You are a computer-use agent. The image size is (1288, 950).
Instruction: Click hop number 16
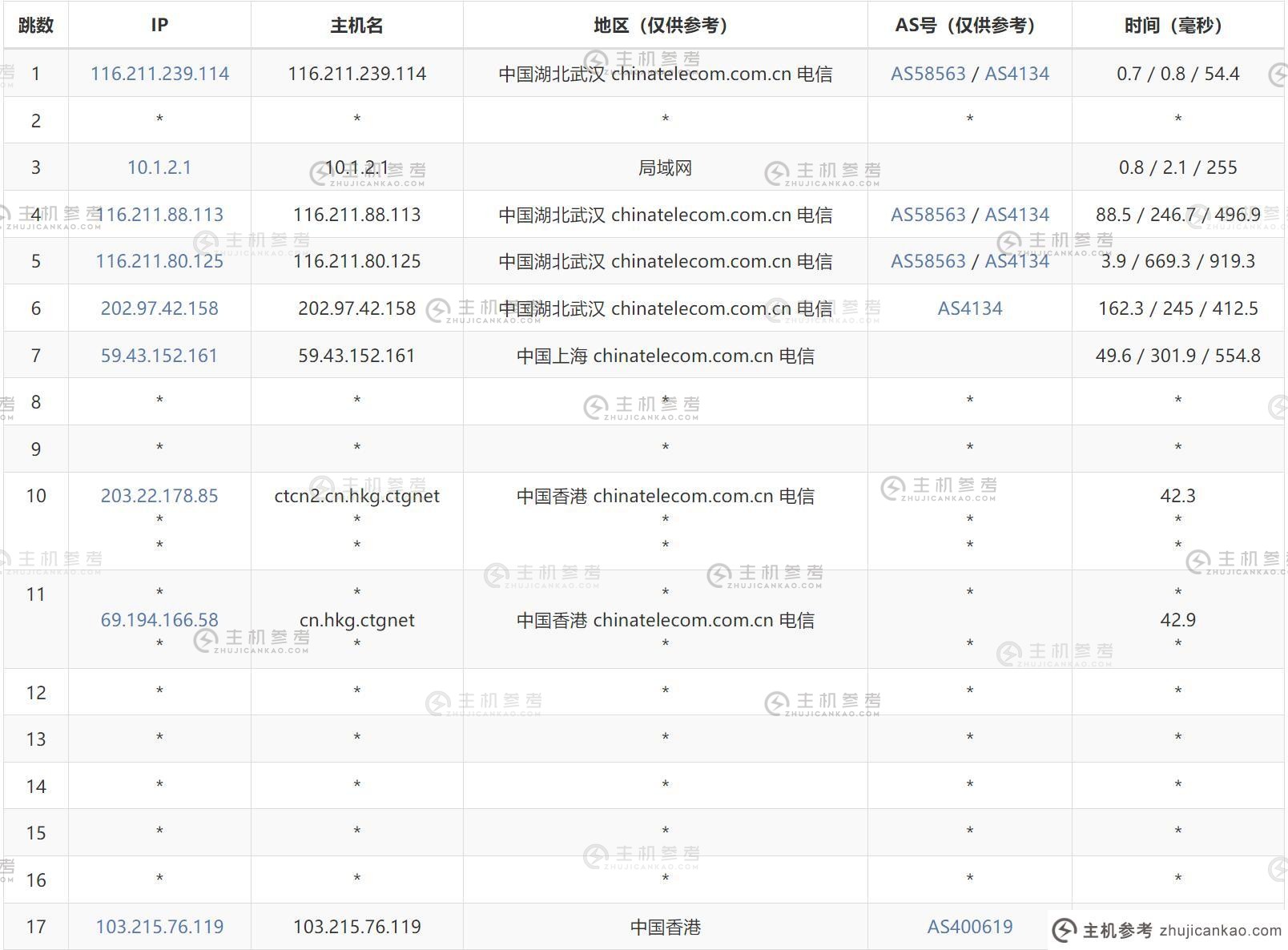pos(36,880)
